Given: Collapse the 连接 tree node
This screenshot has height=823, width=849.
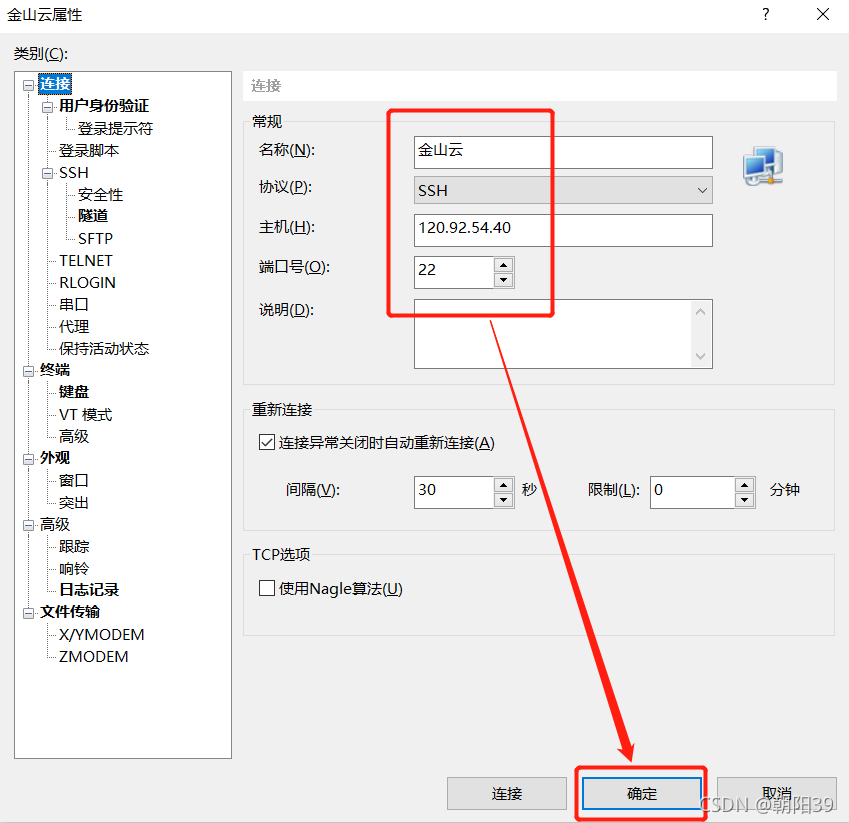Looking at the screenshot, I should (28, 85).
